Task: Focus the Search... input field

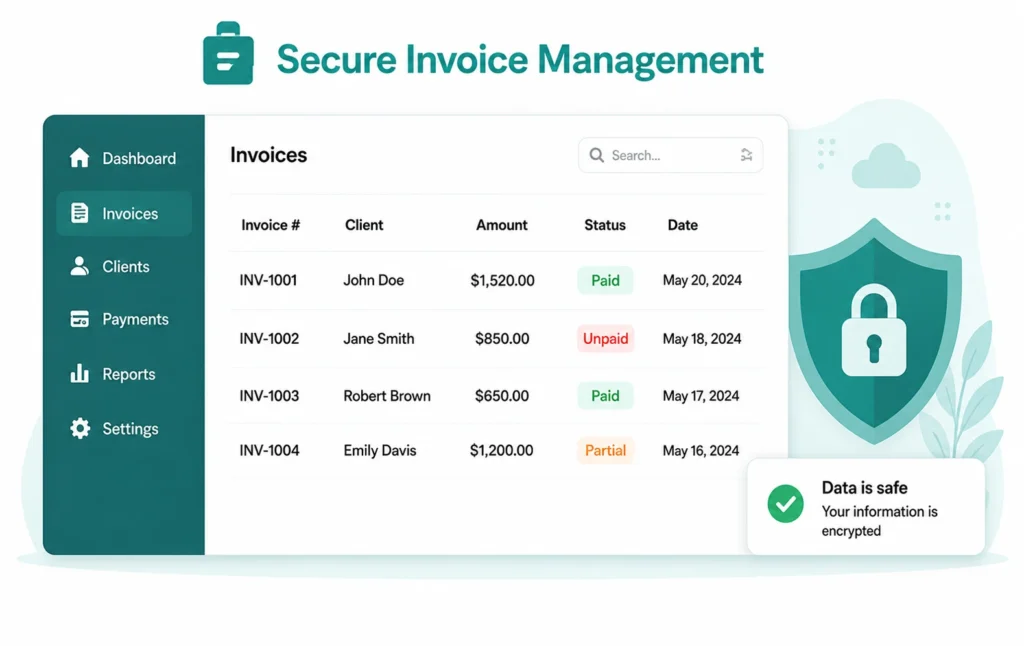Action: (x=670, y=155)
